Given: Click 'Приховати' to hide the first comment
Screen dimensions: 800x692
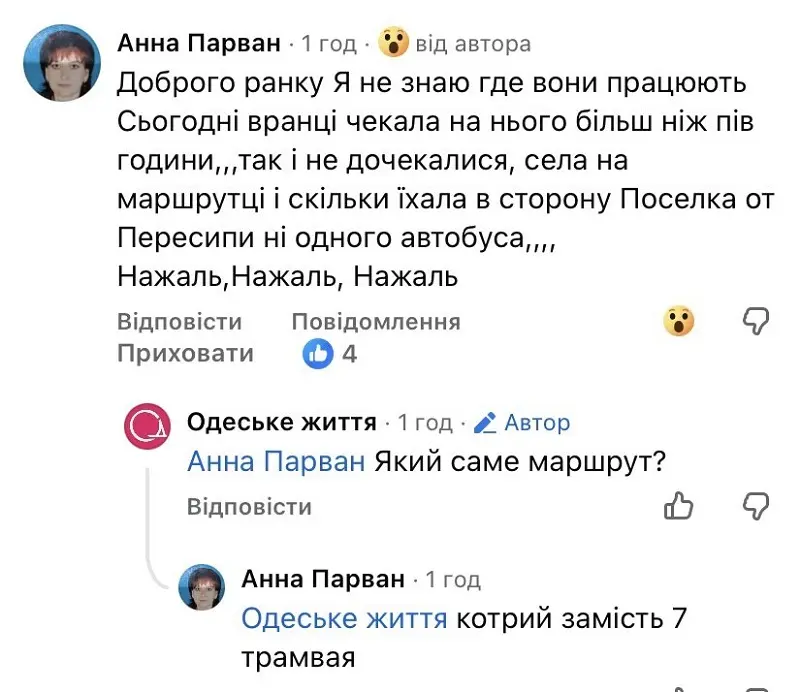Looking at the screenshot, I should pos(185,354).
